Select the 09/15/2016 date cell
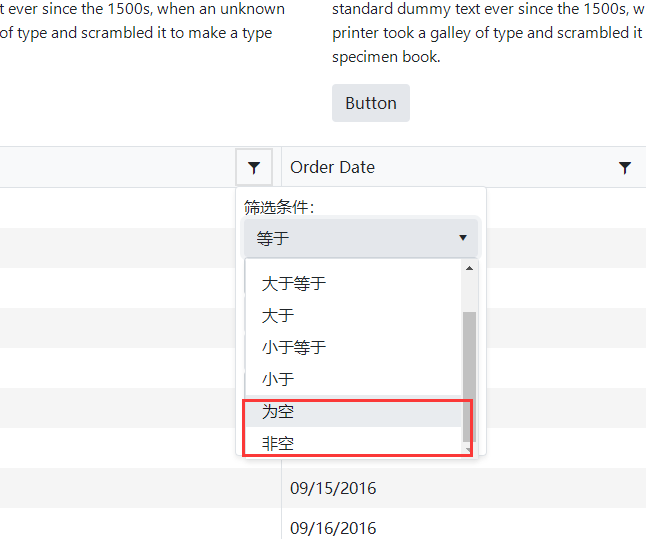 pos(333,488)
